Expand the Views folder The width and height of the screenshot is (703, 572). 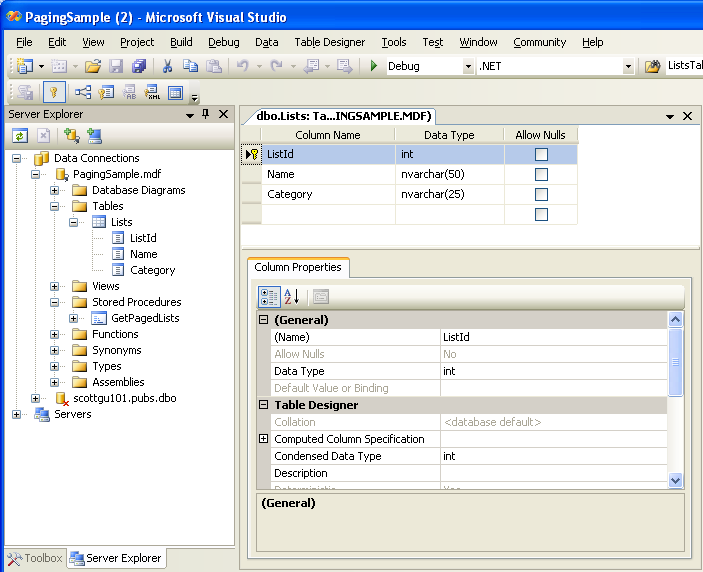(x=54, y=286)
